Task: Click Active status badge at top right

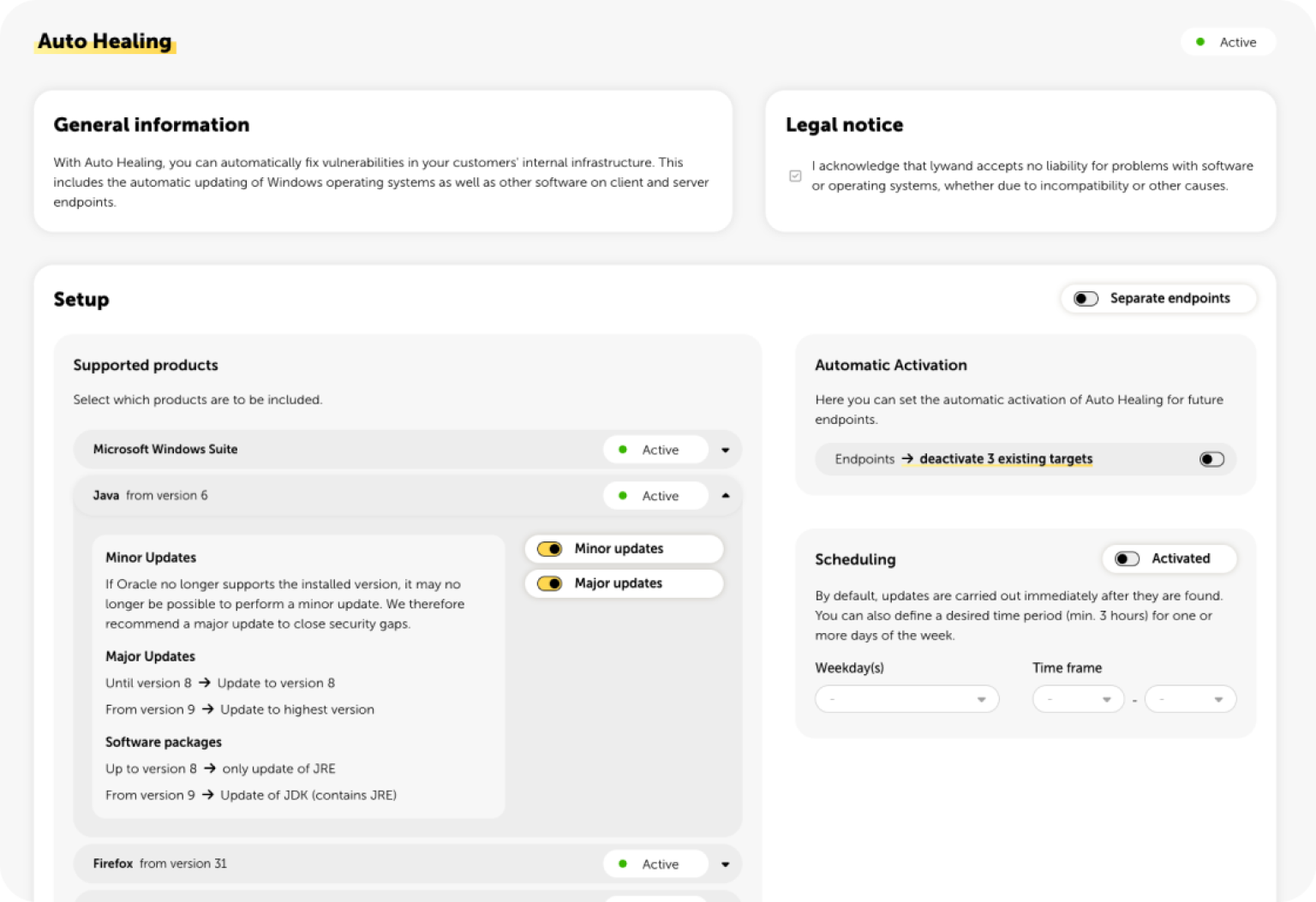Action: click(1228, 42)
